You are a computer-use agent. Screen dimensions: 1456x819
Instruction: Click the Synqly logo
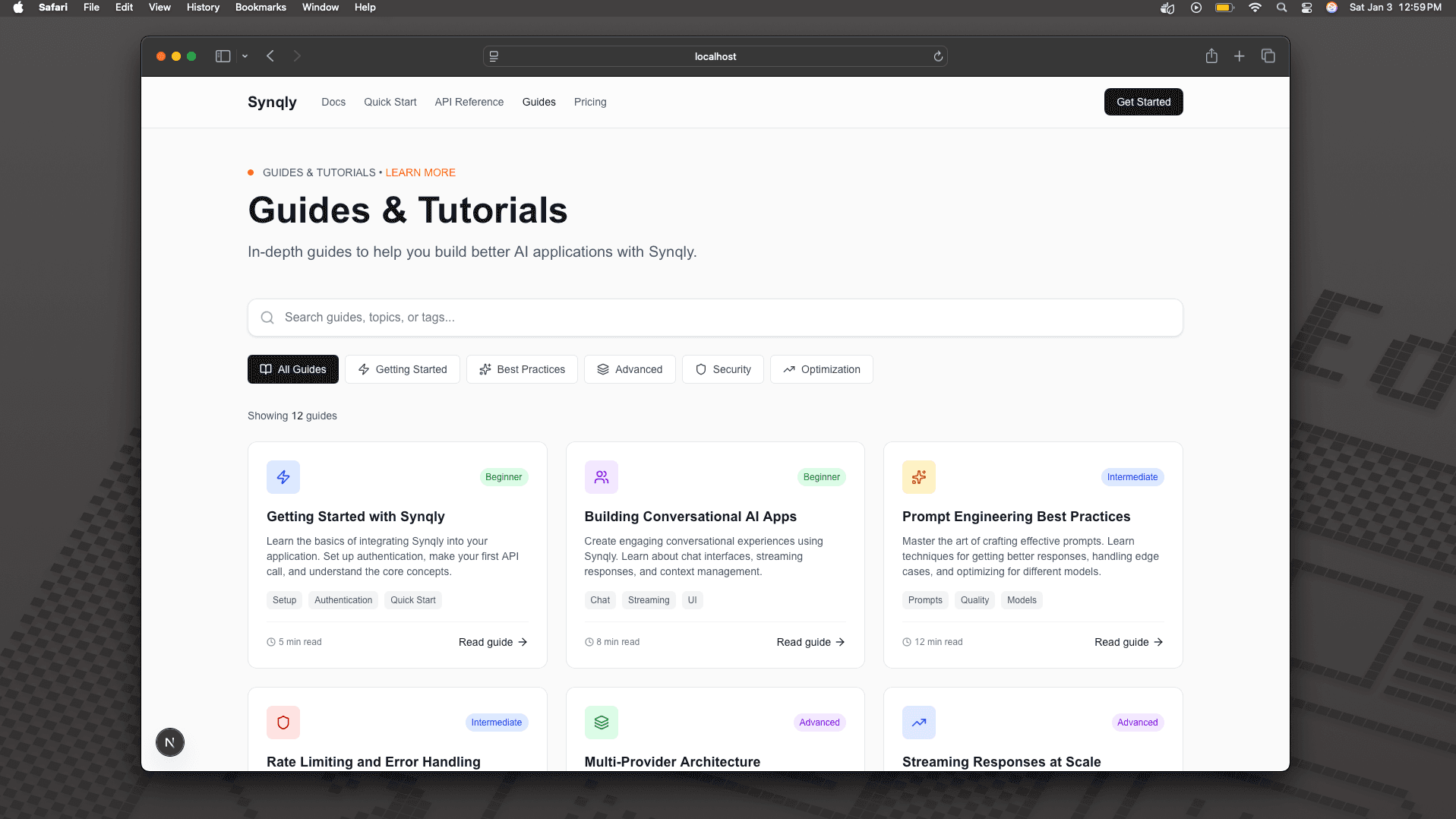[272, 102]
